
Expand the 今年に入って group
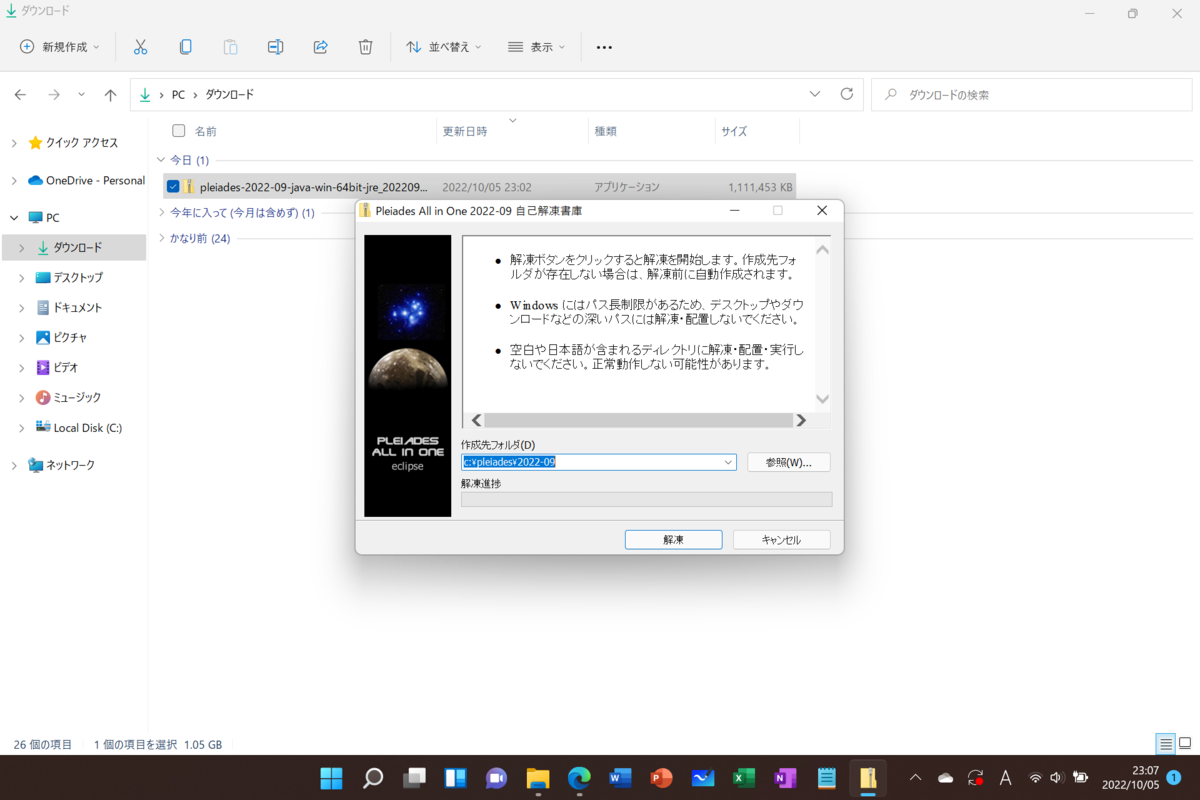coord(162,212)
